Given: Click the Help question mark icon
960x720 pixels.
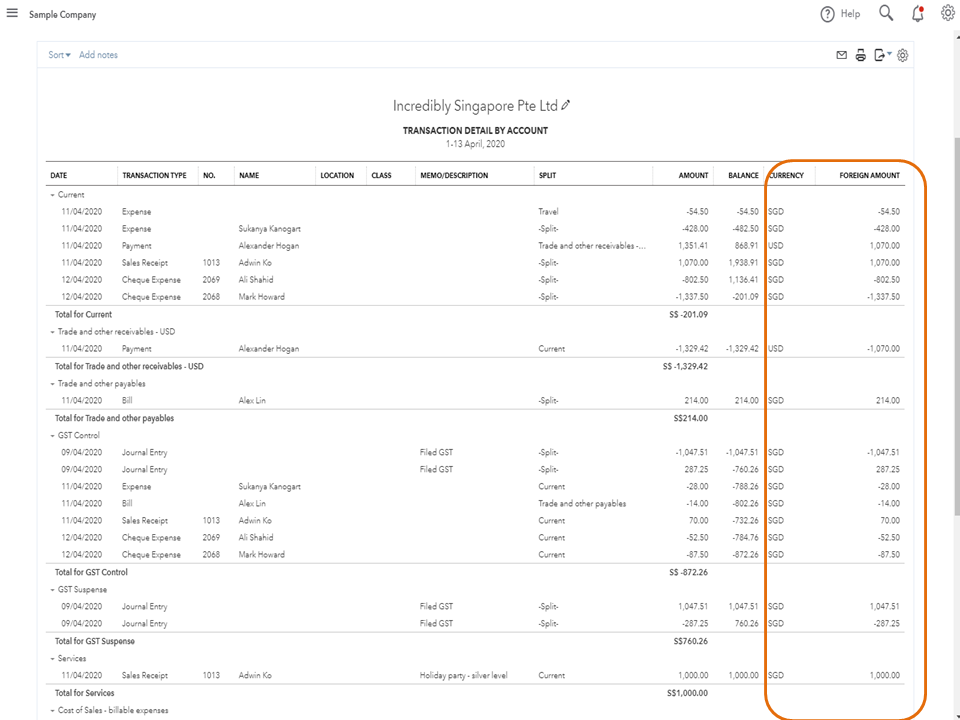Looking at the screenshot, I should 827,14.
